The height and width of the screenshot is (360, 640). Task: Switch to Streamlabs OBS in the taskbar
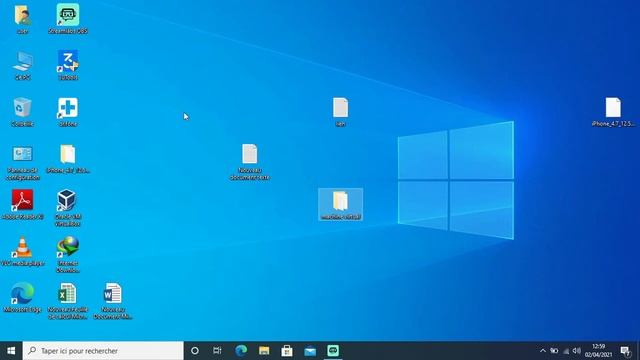click(333, 351)
